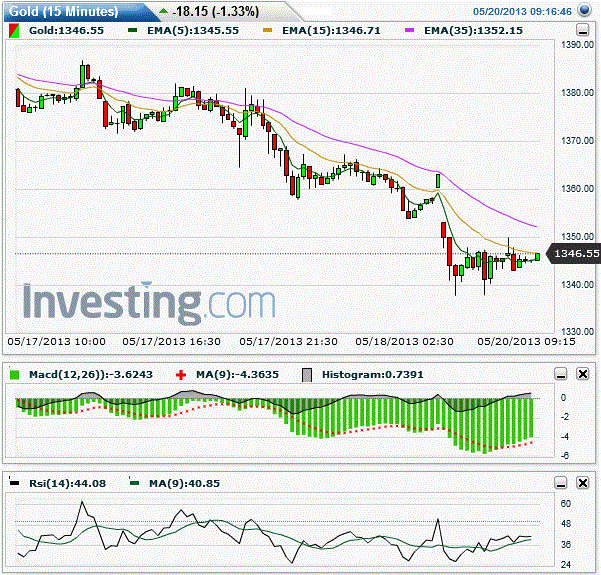Image resolution: width=601 pixels, height=575 pixels.
Task: Click the MA(9):40.85 label
Action: click(184, 483)
